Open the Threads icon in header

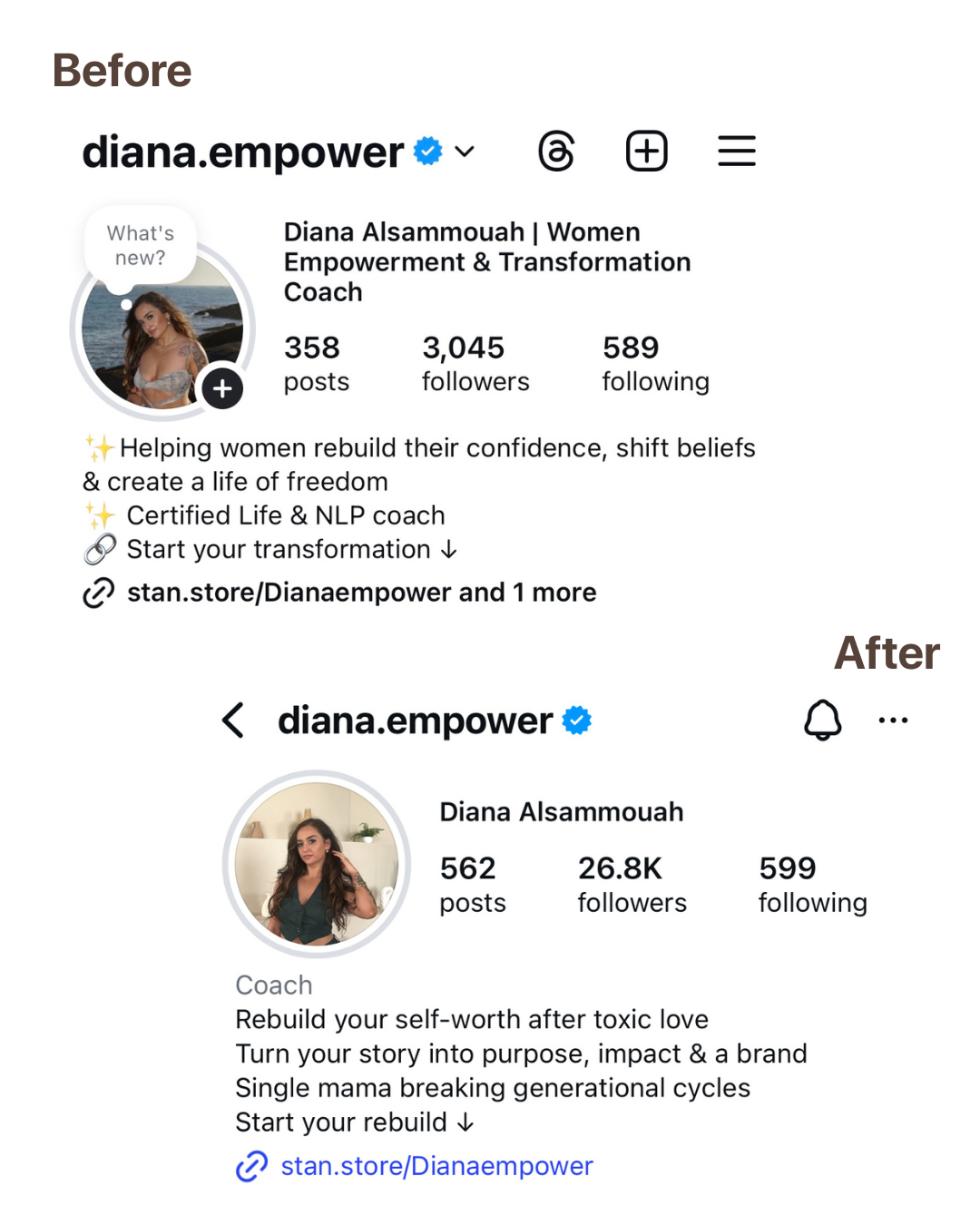556,151
